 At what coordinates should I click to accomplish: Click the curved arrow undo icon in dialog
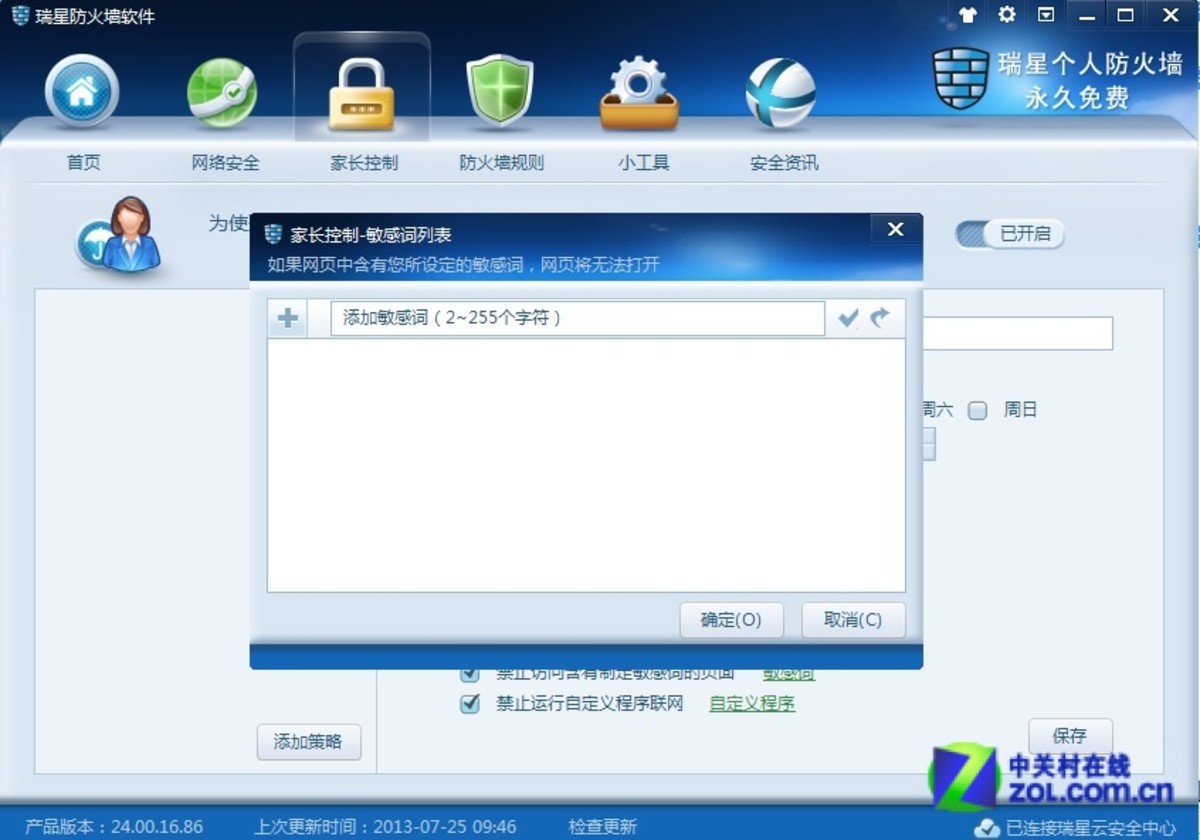point(879,318)
